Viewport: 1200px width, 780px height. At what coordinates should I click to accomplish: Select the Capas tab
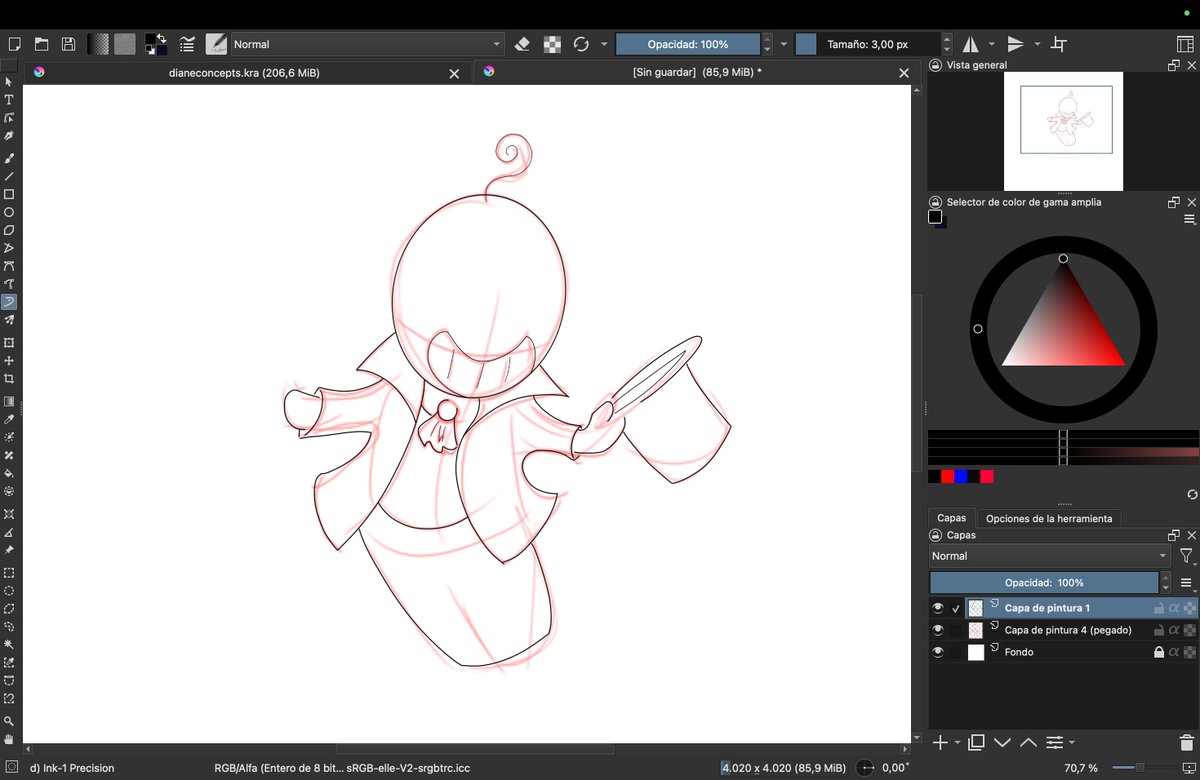point(952,518)
